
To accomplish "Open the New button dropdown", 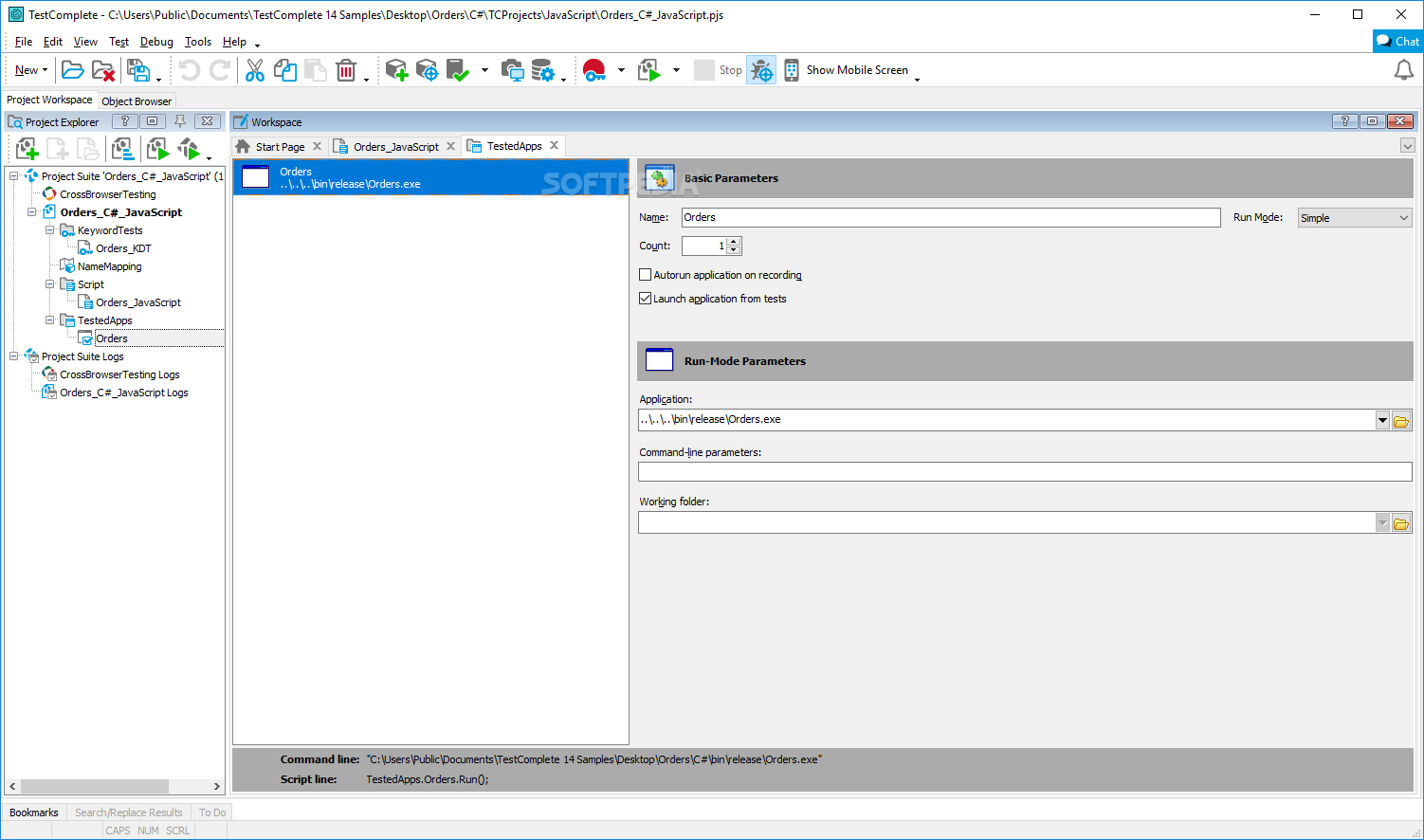I will click(45, 70).
